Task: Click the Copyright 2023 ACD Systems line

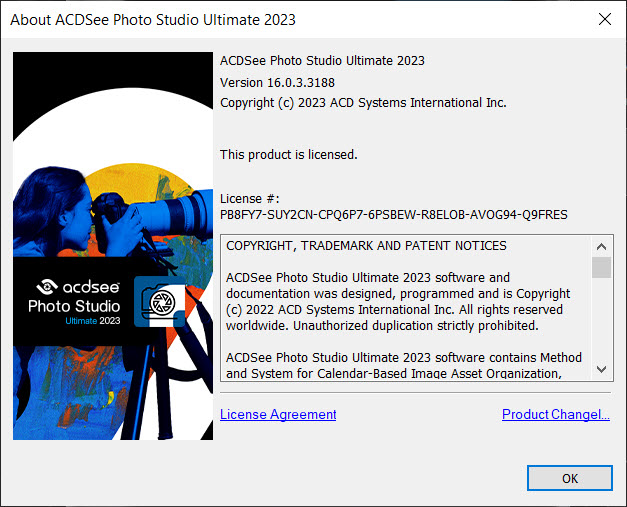Action: click(x=363, y=103)
